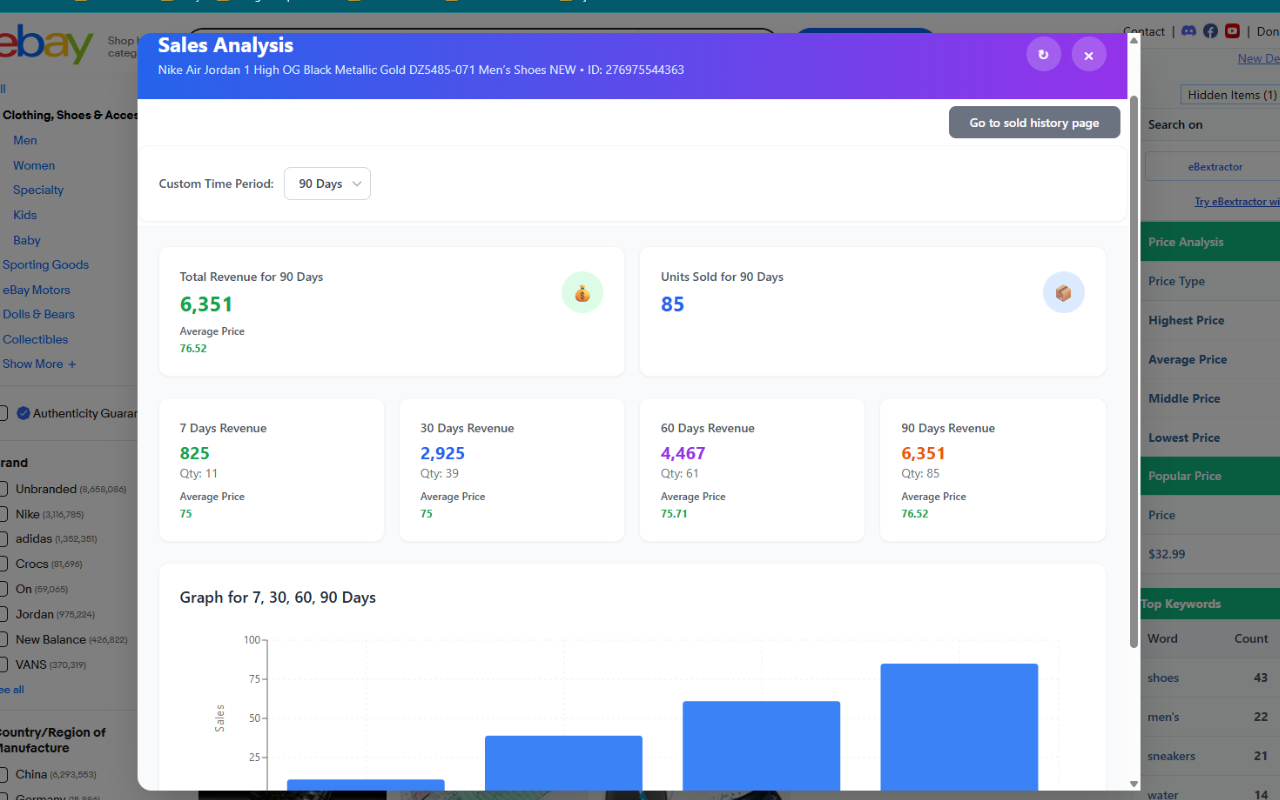Tick the adidas brand checkbox
The width and height of the screenshot is (1280, 800).
click(x=3, y=539)
